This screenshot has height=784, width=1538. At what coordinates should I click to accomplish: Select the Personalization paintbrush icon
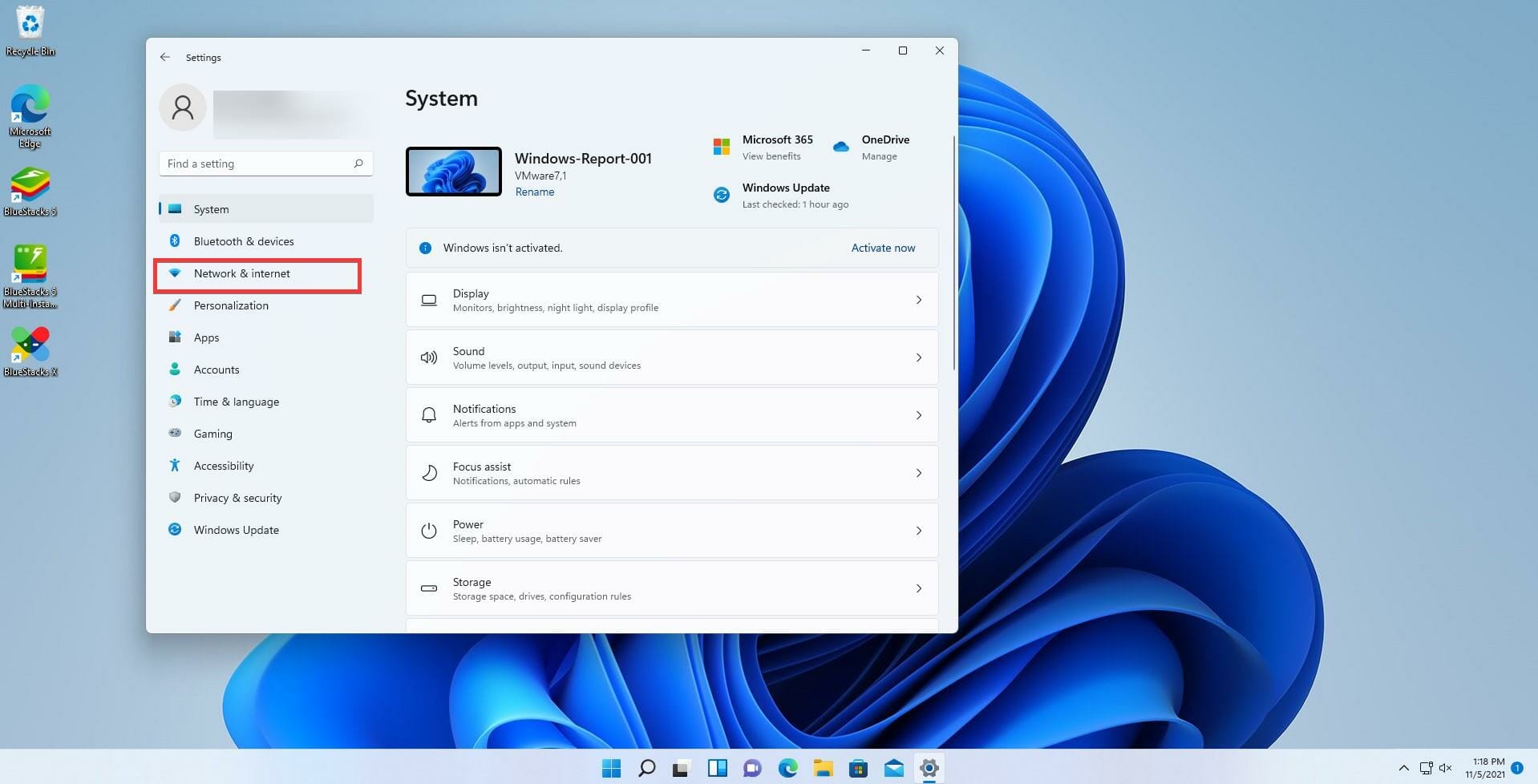[x=175, y=305]
